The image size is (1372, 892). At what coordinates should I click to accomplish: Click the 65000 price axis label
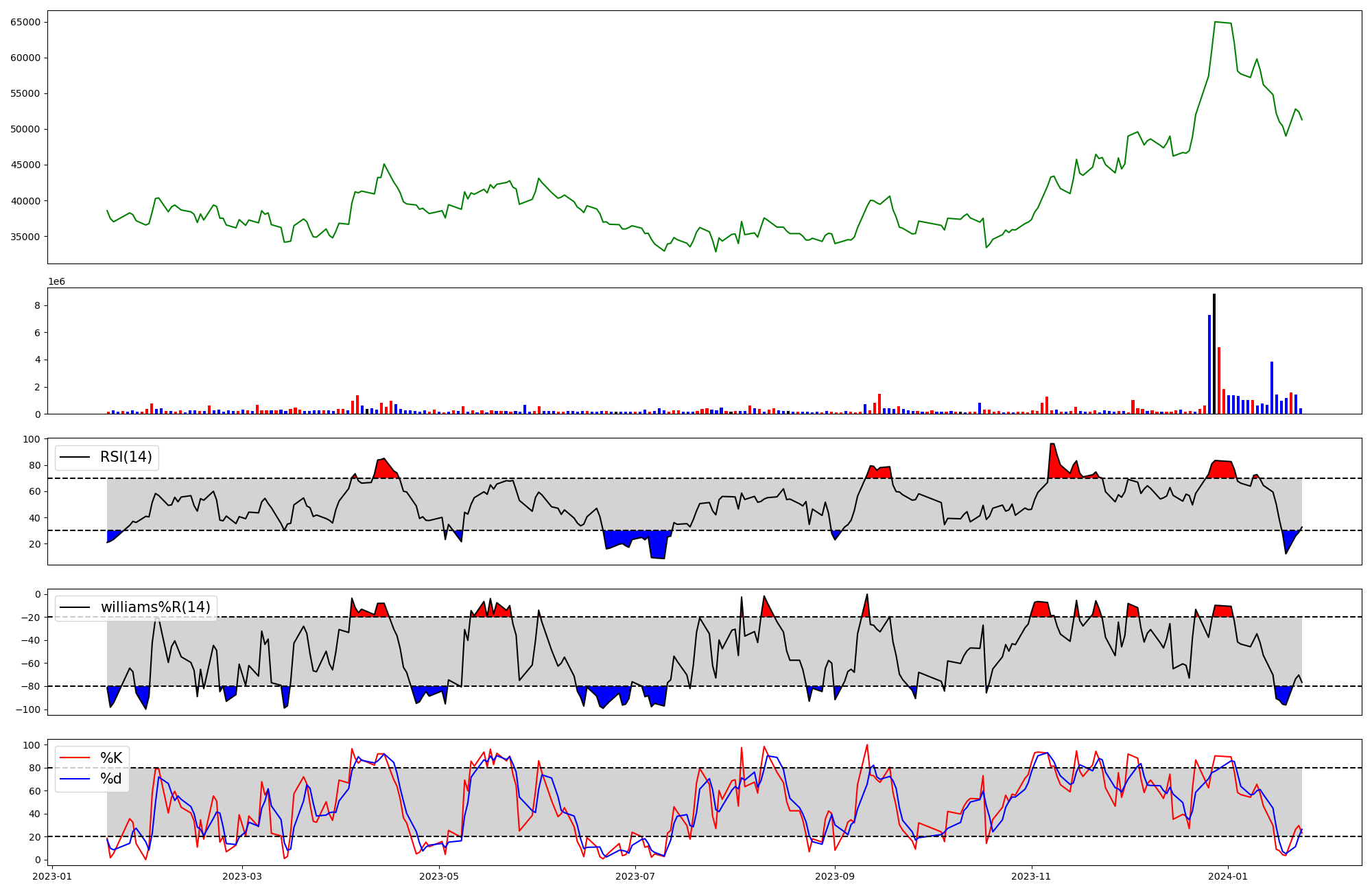pos(25,22)
